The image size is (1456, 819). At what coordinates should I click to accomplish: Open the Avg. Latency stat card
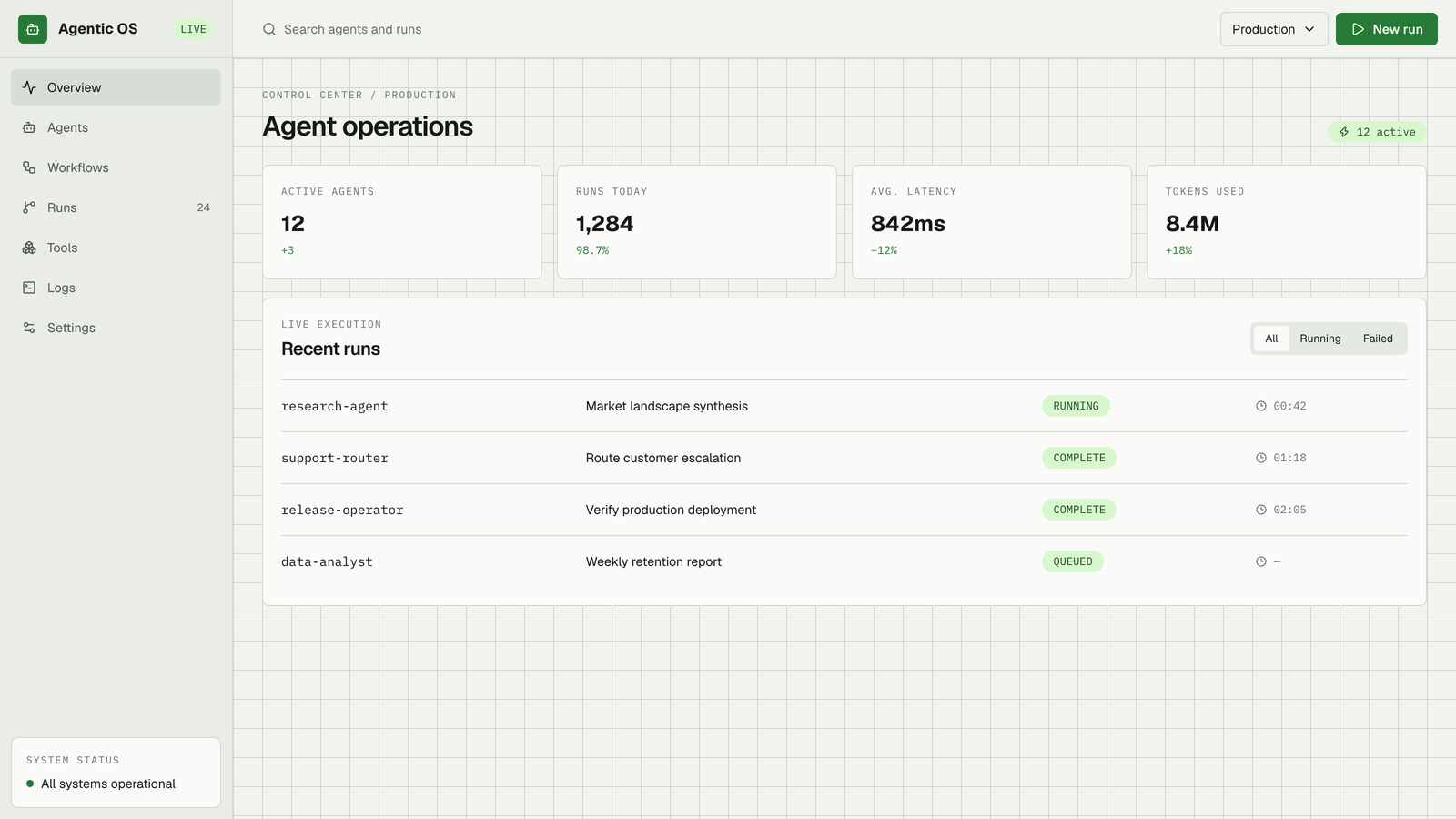tap(992, 222)
